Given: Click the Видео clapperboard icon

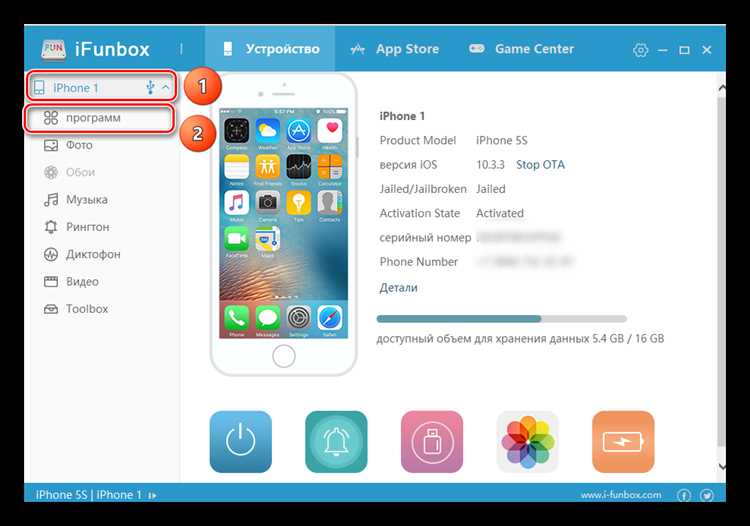Looking at the screenshot, I should pyautogui.click(x=51, y=281).
